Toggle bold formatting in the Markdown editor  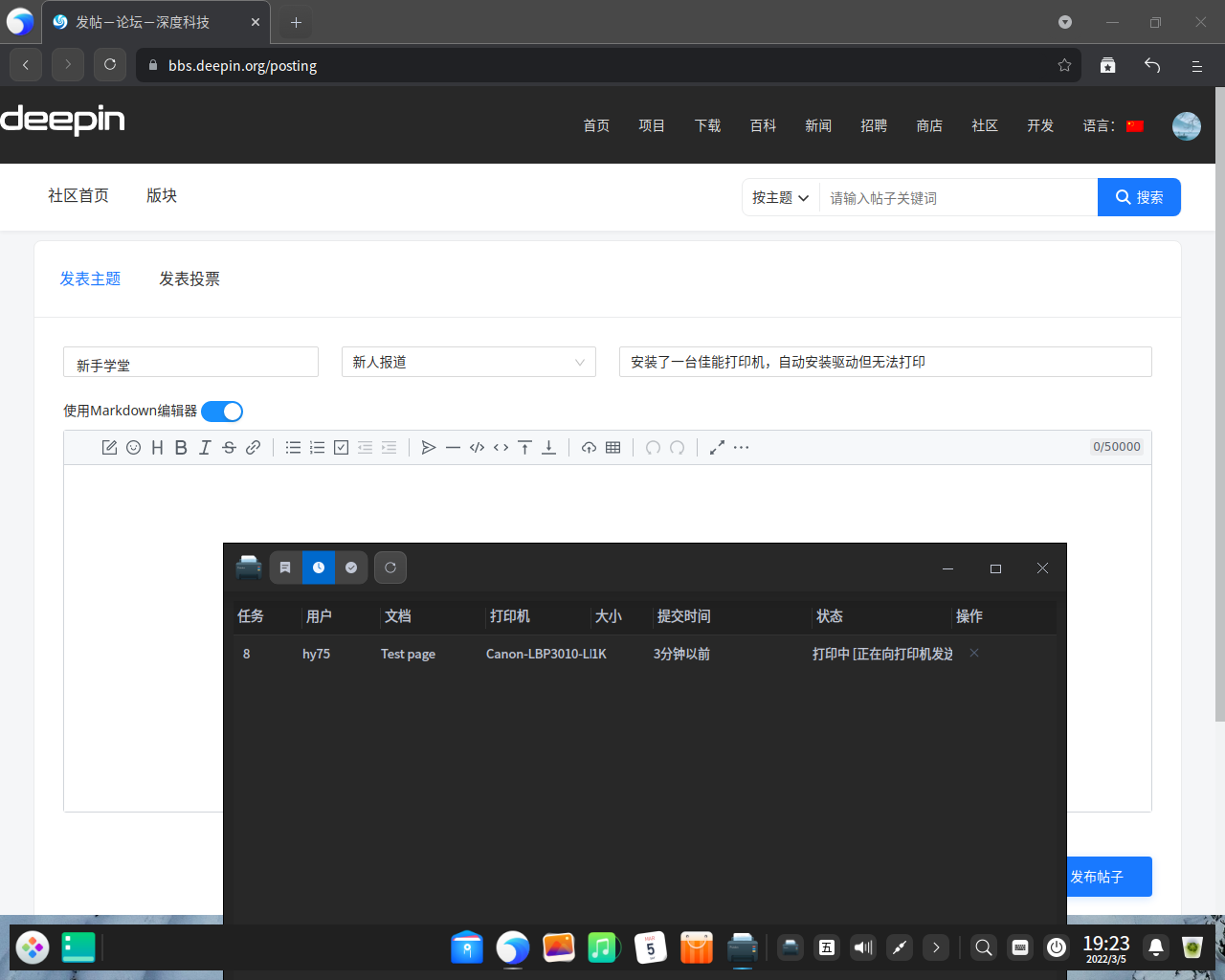(x=181, y=447)
